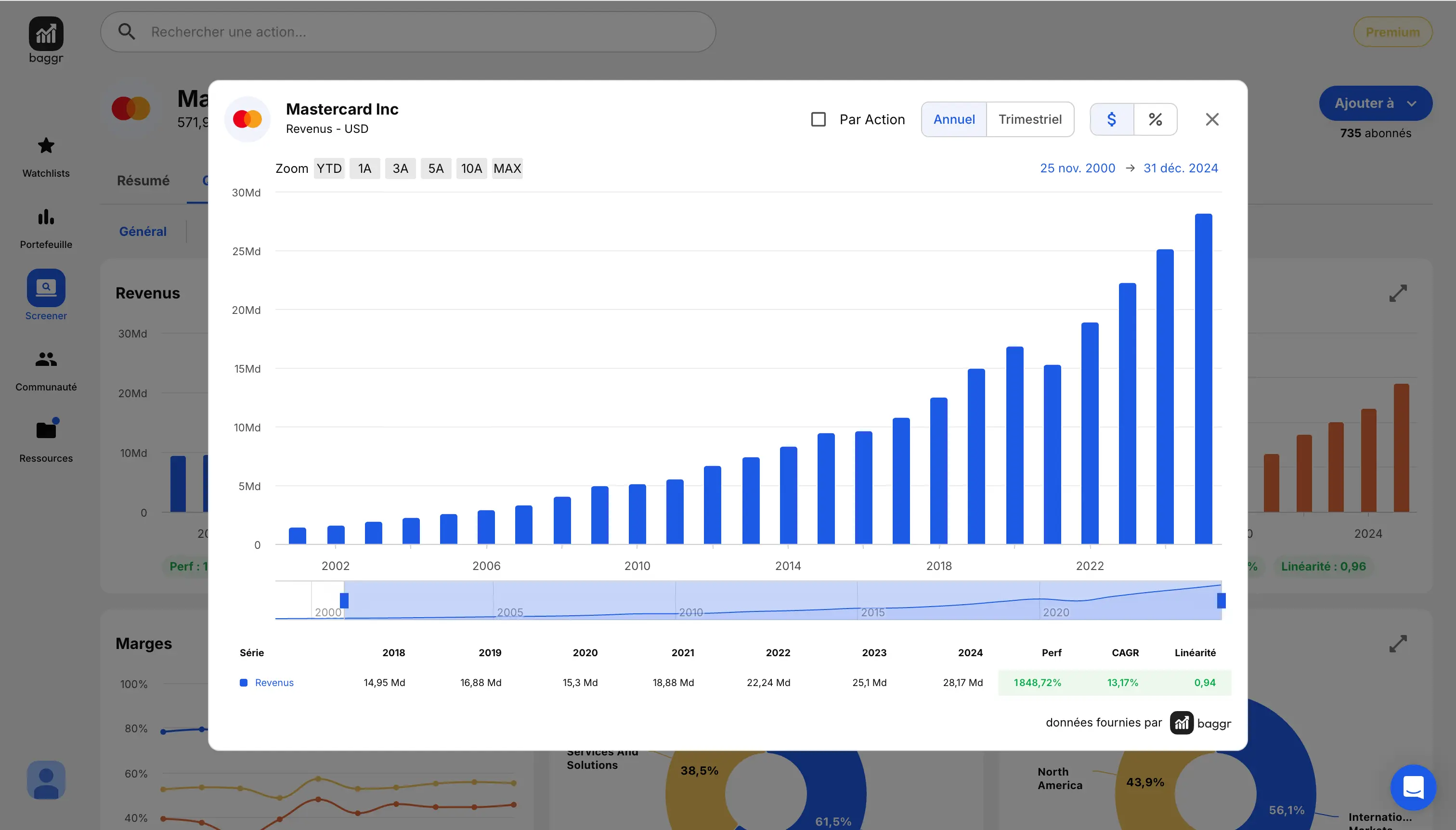Open the Ressources folder icon
Viewport: 1456px width, 830px height.
pos(46,430)
